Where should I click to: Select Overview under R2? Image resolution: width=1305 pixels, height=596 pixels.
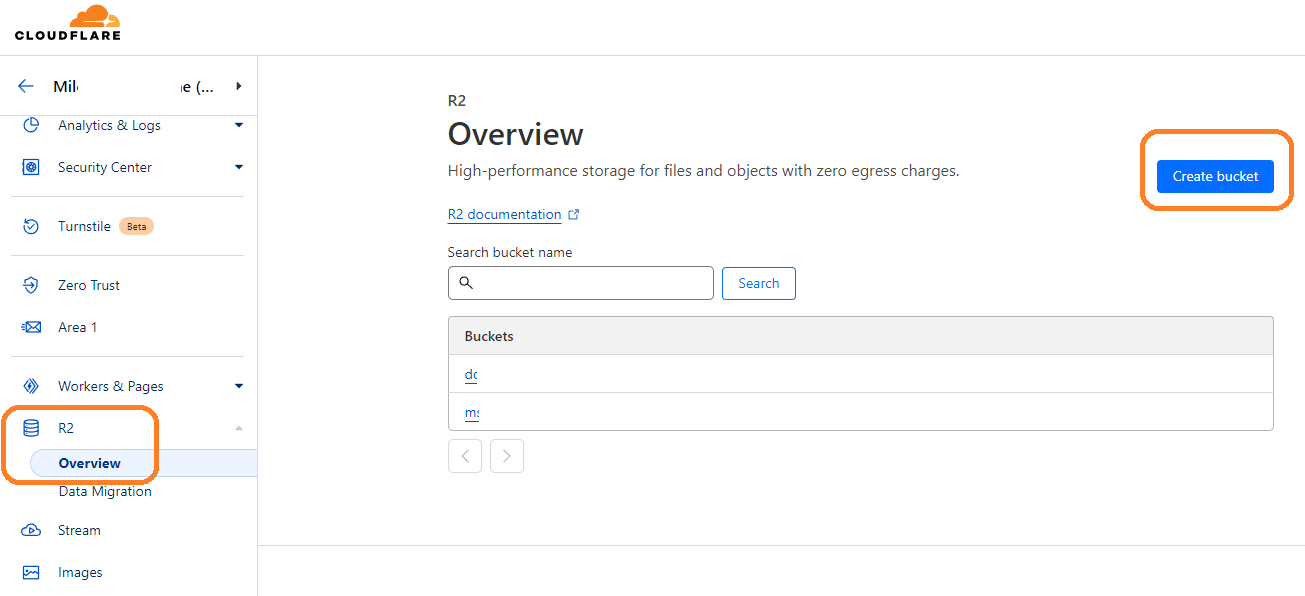90,463
